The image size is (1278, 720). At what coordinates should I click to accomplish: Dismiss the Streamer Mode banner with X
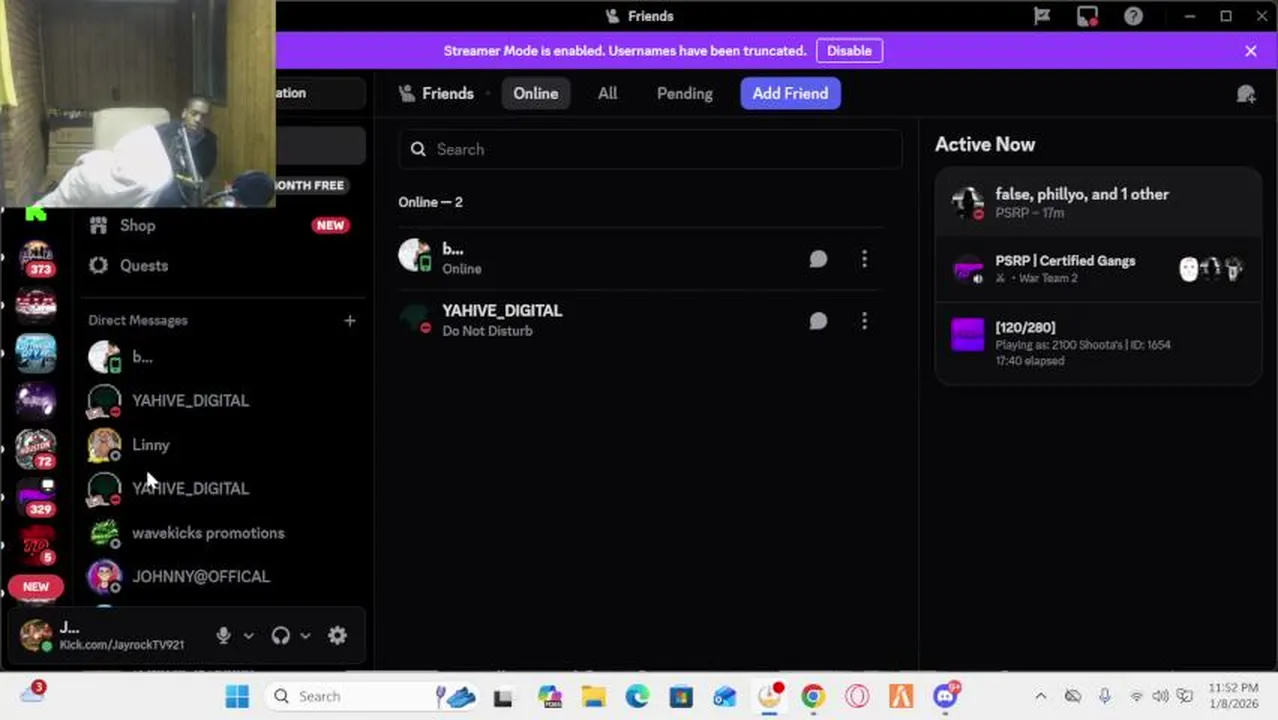[1250, 51]
